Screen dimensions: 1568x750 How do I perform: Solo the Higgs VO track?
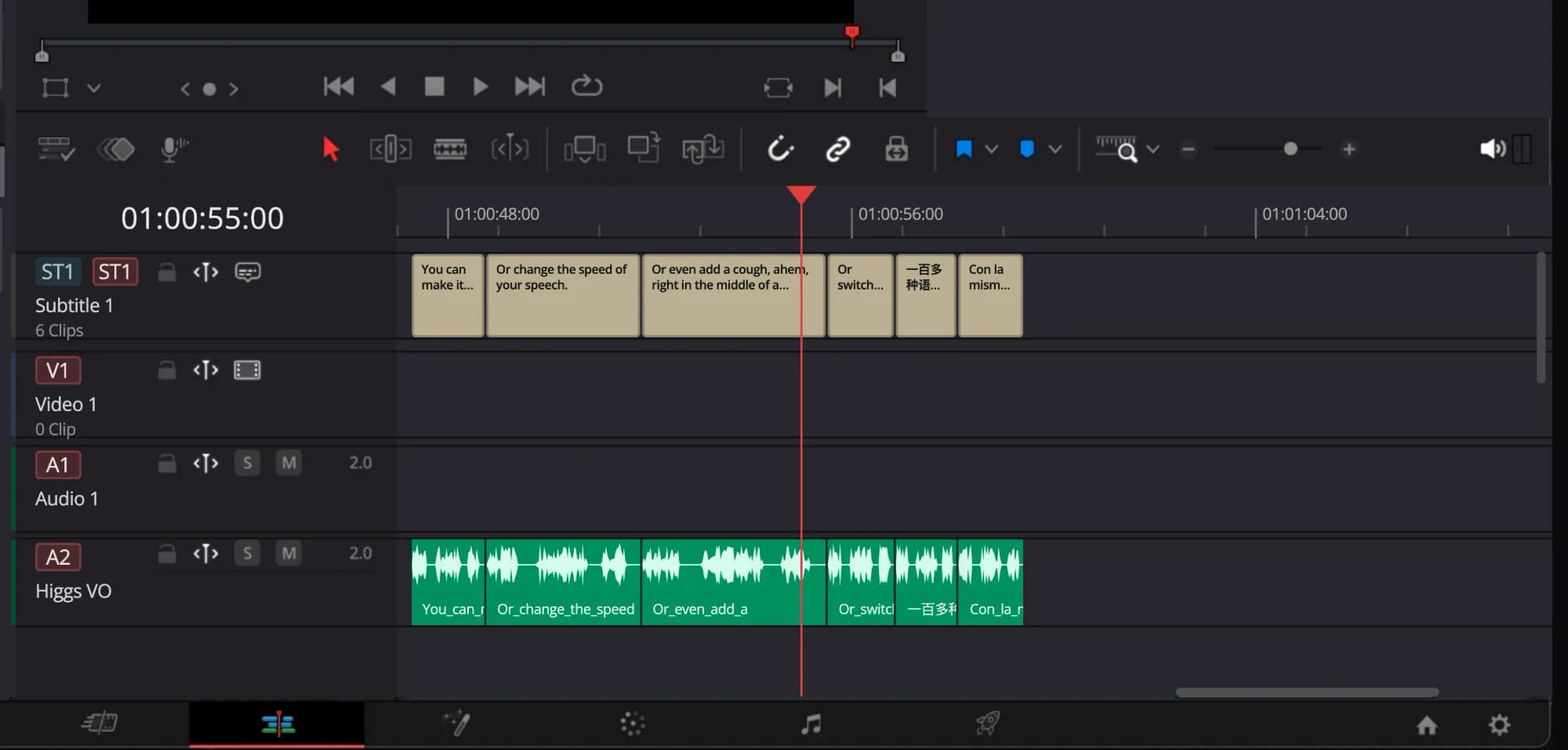(x=247, y=553)
